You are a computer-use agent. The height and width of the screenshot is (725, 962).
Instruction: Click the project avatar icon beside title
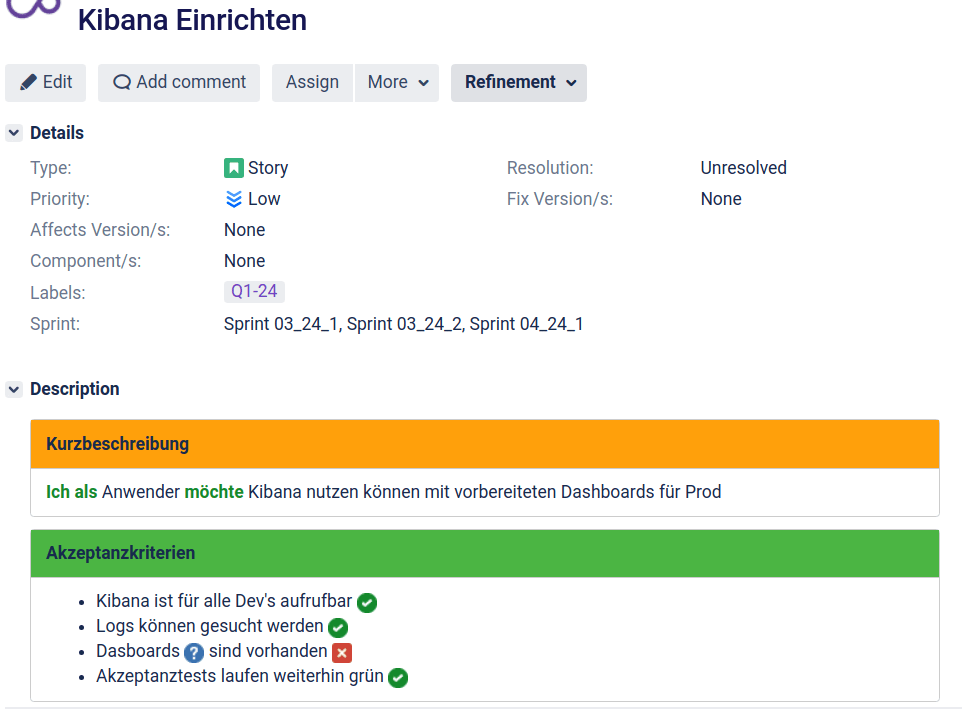[34, 7]
